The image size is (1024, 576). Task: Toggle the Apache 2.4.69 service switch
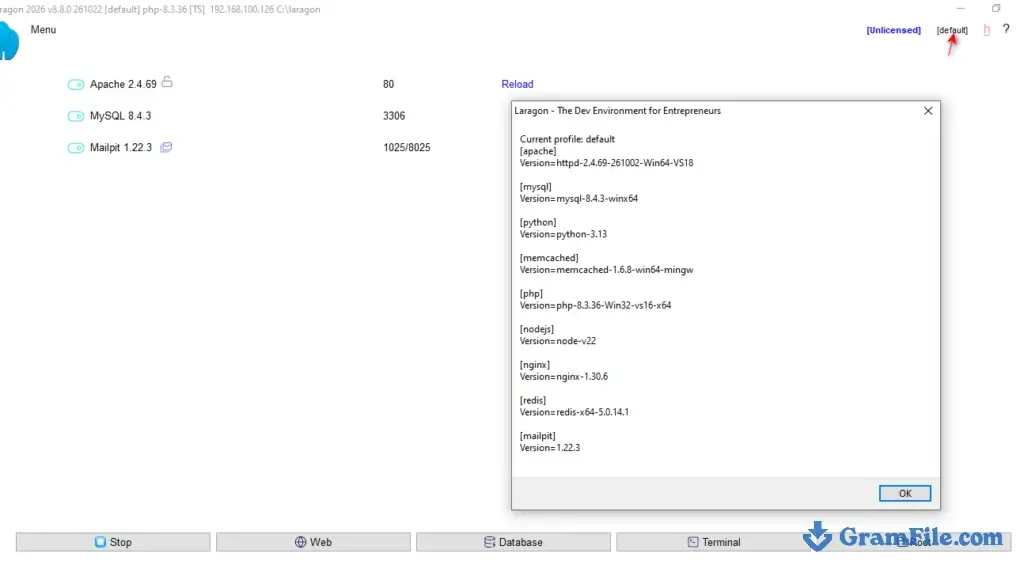click(x=76, y=84)
